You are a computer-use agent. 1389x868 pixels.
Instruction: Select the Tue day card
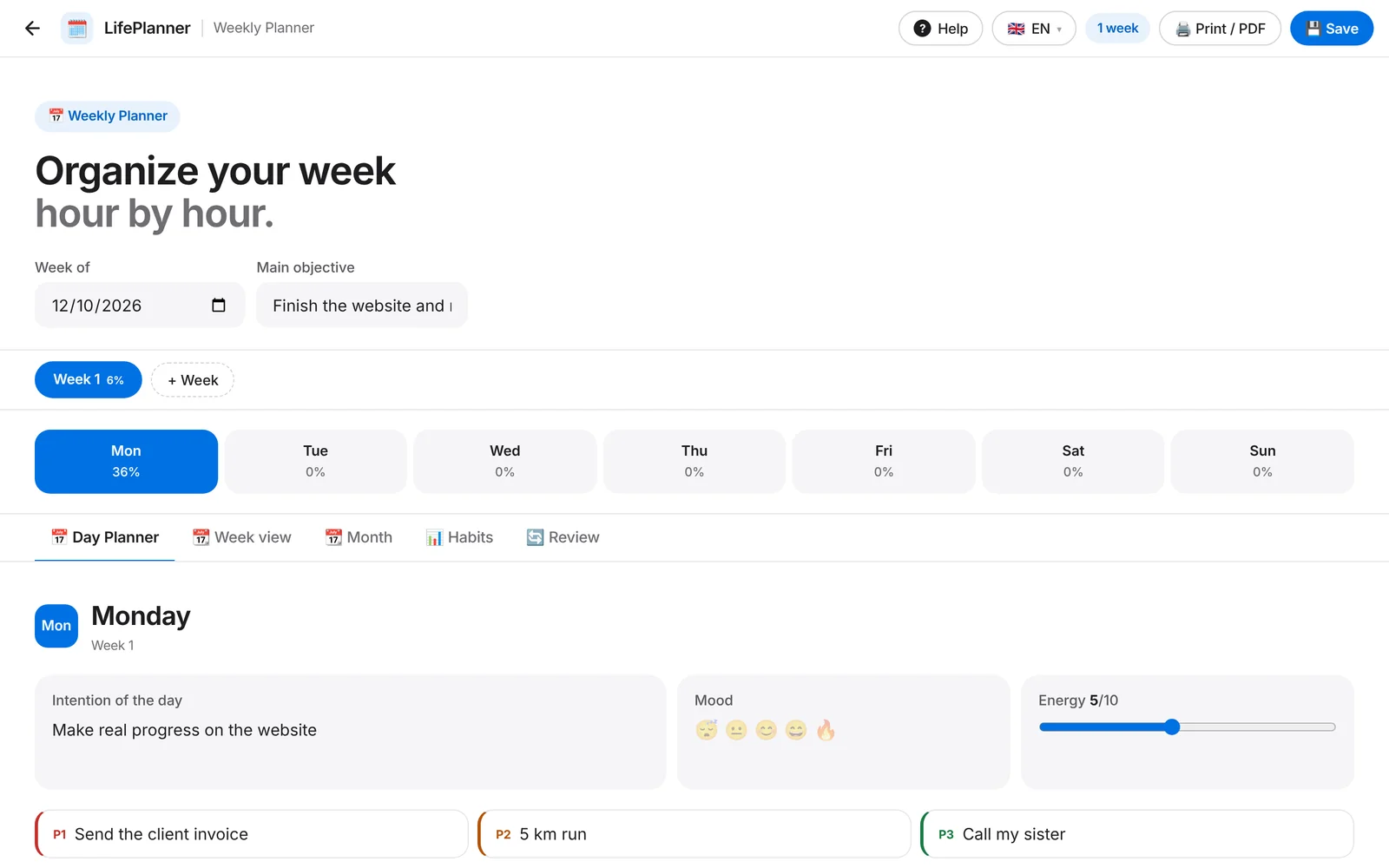coord(315,462)
